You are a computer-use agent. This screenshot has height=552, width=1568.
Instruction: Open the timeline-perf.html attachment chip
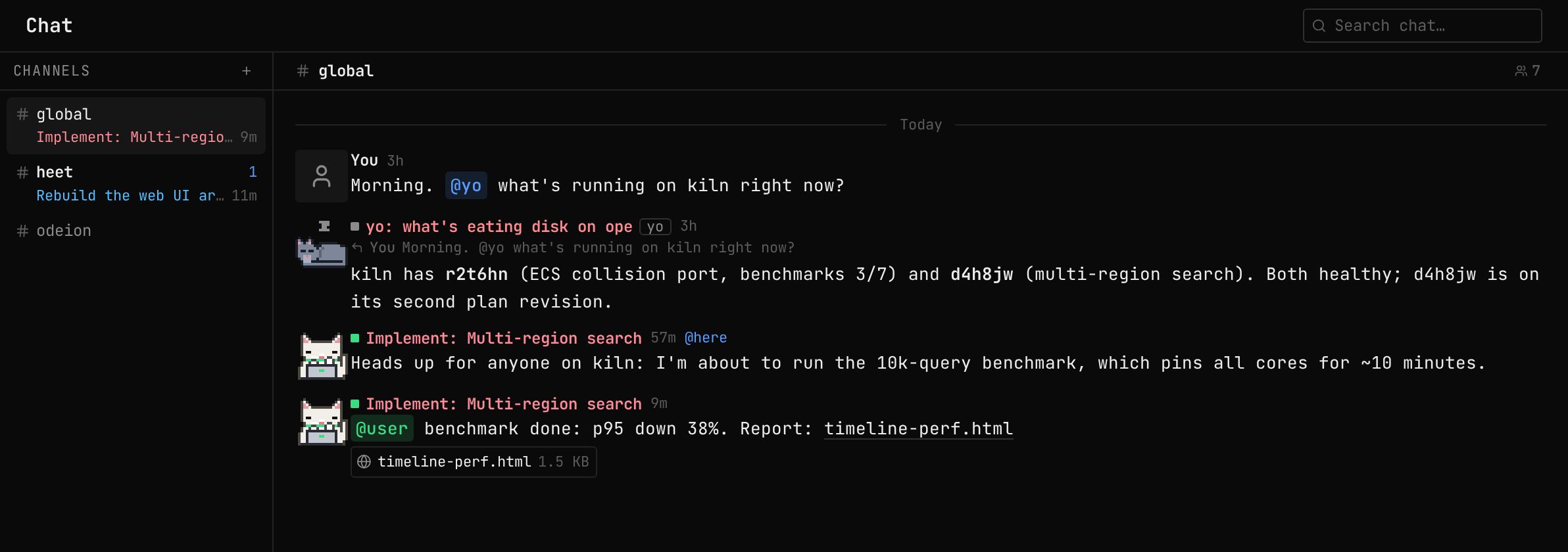[474, 462]
